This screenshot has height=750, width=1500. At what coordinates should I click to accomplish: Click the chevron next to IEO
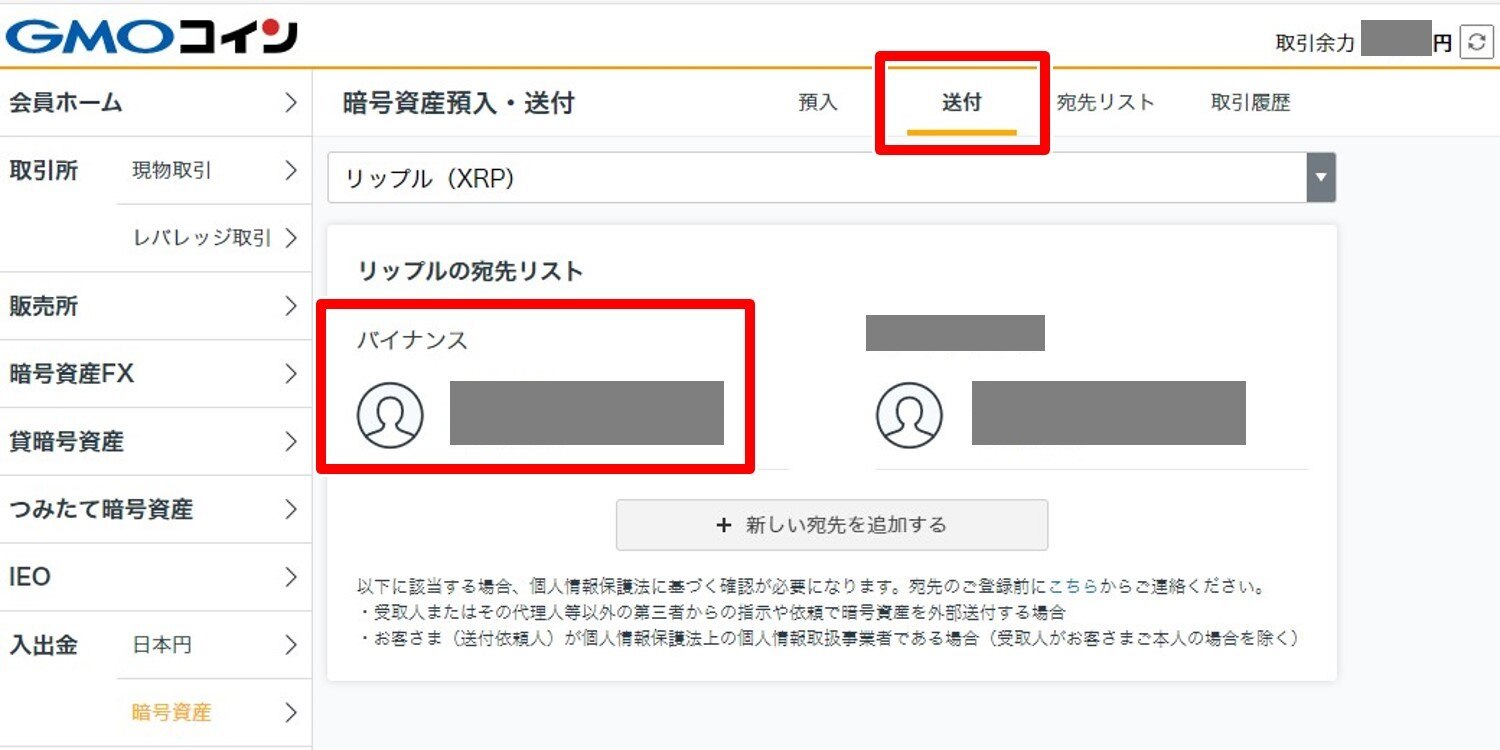(291, 577)
